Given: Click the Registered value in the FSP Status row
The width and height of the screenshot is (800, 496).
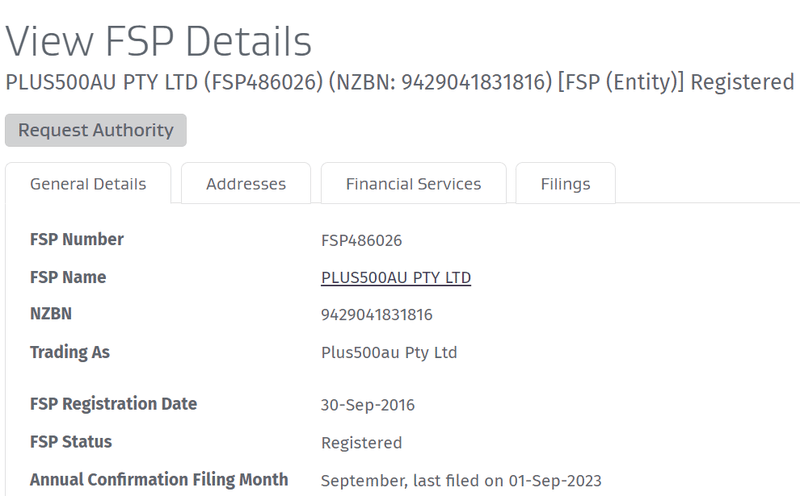Looking at the screenshot, I should 361,443.
